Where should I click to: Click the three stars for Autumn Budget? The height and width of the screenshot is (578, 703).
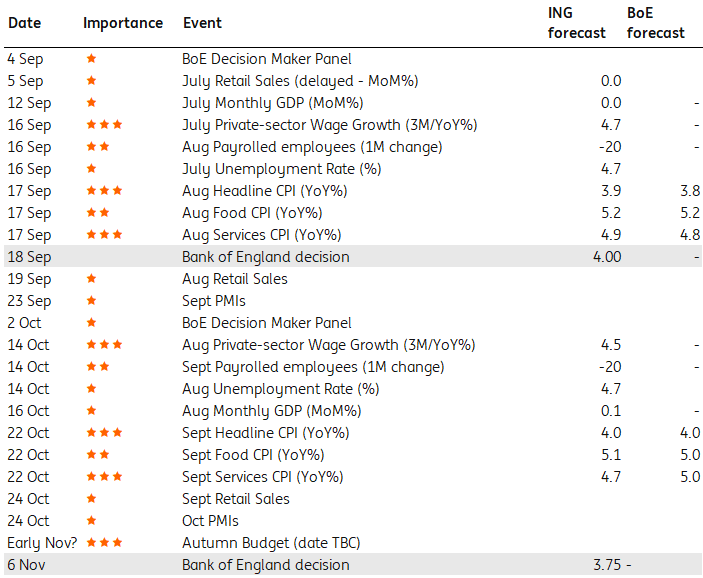tap(104, 543)
